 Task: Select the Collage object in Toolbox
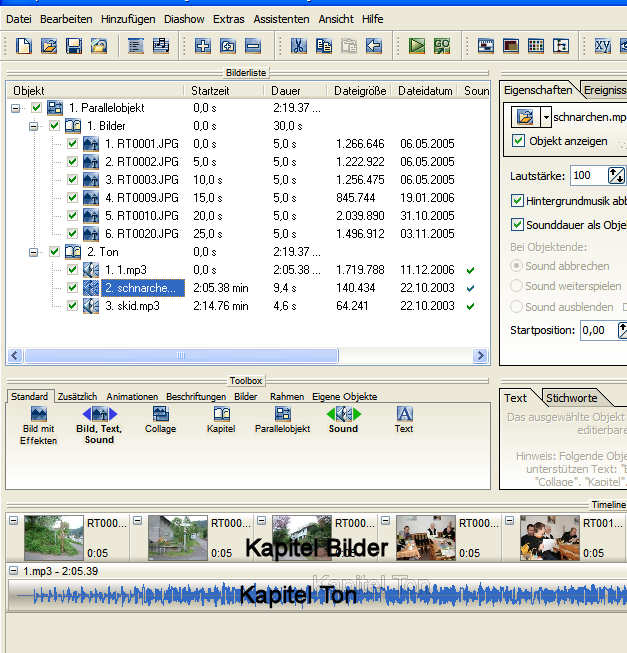pyautogui.click(x=160, y=420)
